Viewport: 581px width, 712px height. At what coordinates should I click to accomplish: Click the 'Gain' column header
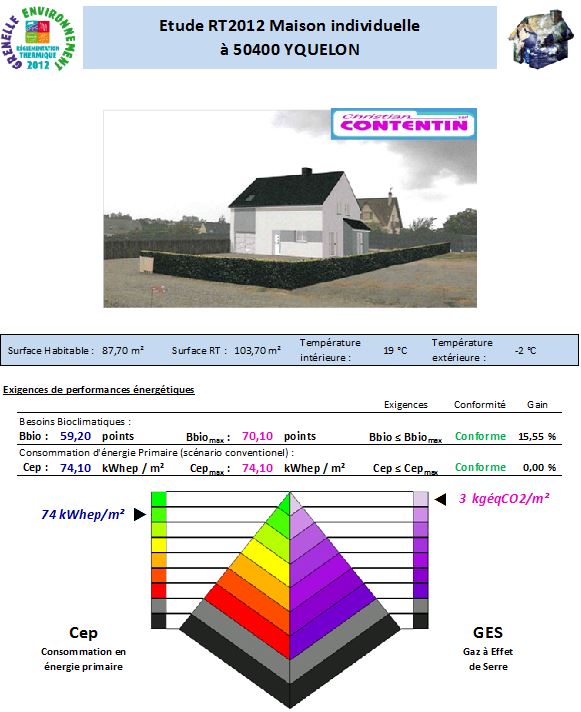coord(537,404)
